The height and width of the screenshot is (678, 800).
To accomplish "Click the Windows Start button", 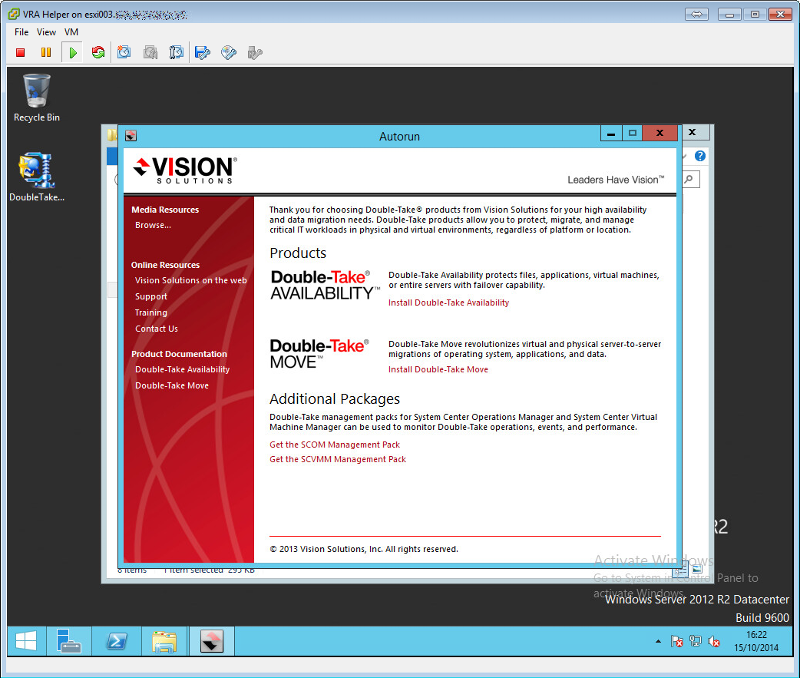I will (26, 641).
